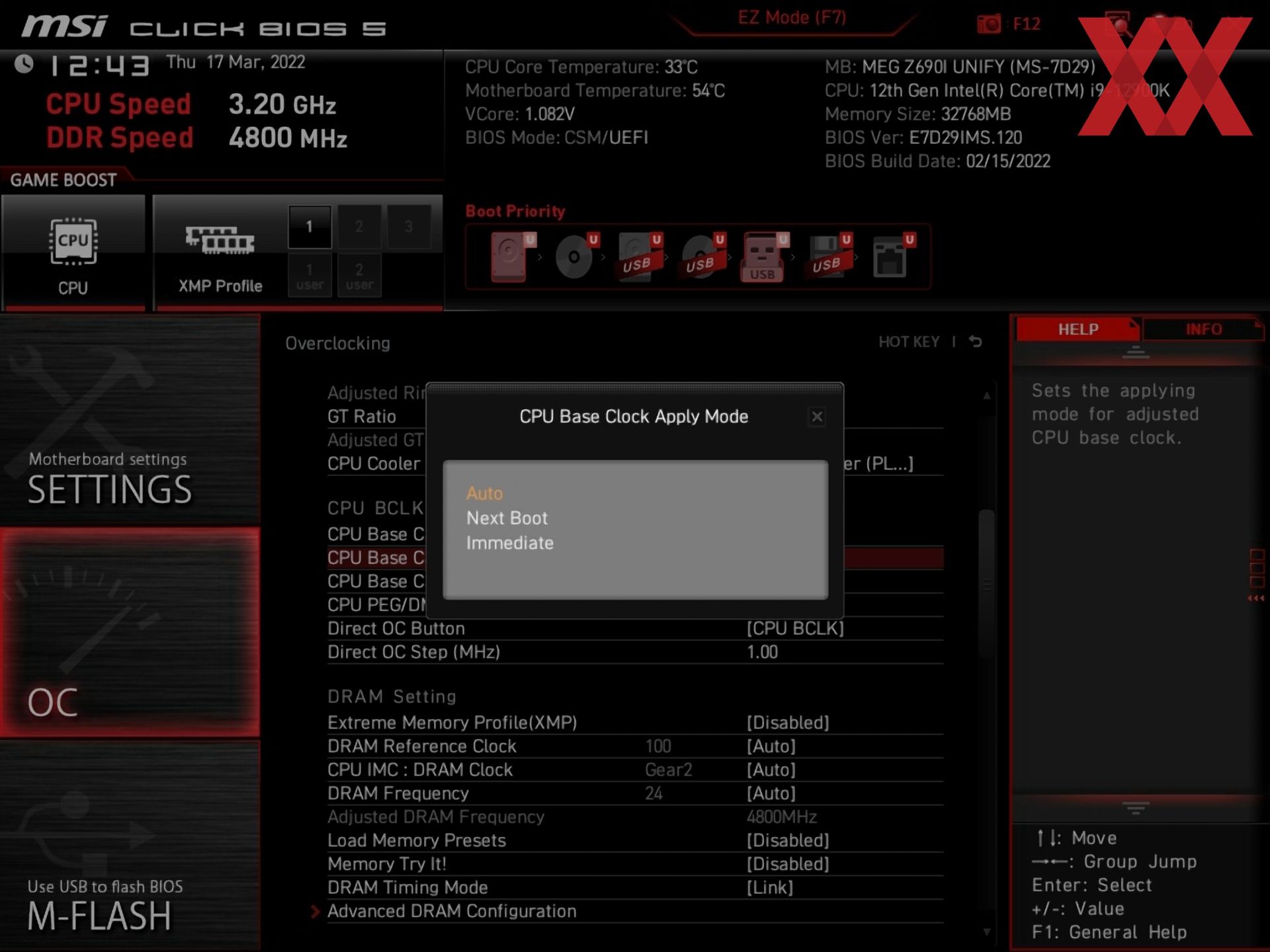Image resolution: width=1270 pixels, height=952 pixels.
Task: Open Motherboard SETTINGS section
Action: click(130, 420)
